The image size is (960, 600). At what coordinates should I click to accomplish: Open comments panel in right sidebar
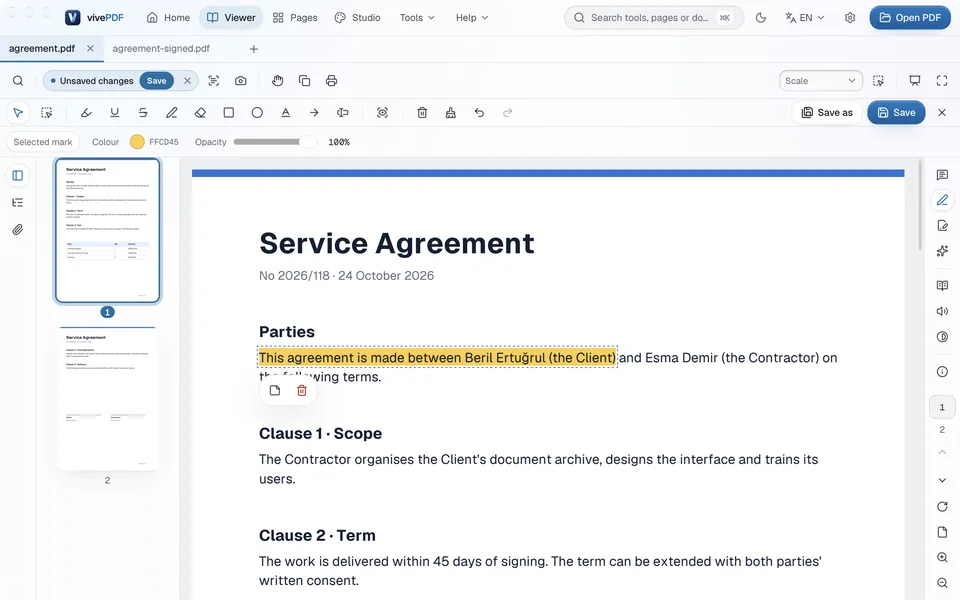(x=942, y=175)
